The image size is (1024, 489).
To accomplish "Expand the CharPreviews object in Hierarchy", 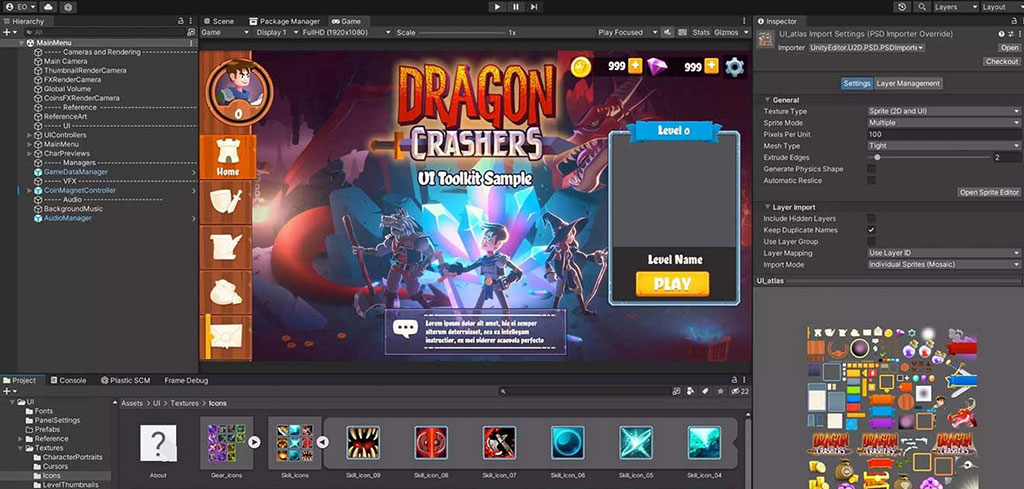I will click(x=29, y=153).
